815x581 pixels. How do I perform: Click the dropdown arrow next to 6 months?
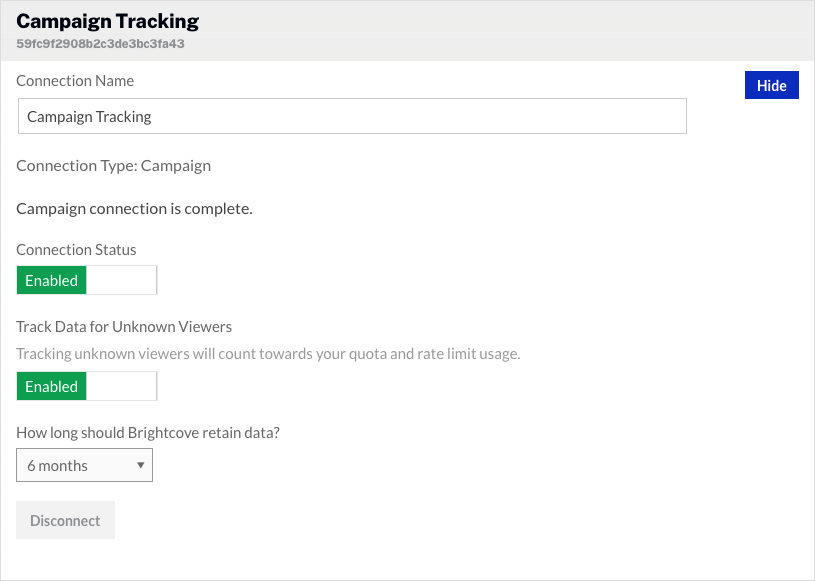click(x=138, y=465)
